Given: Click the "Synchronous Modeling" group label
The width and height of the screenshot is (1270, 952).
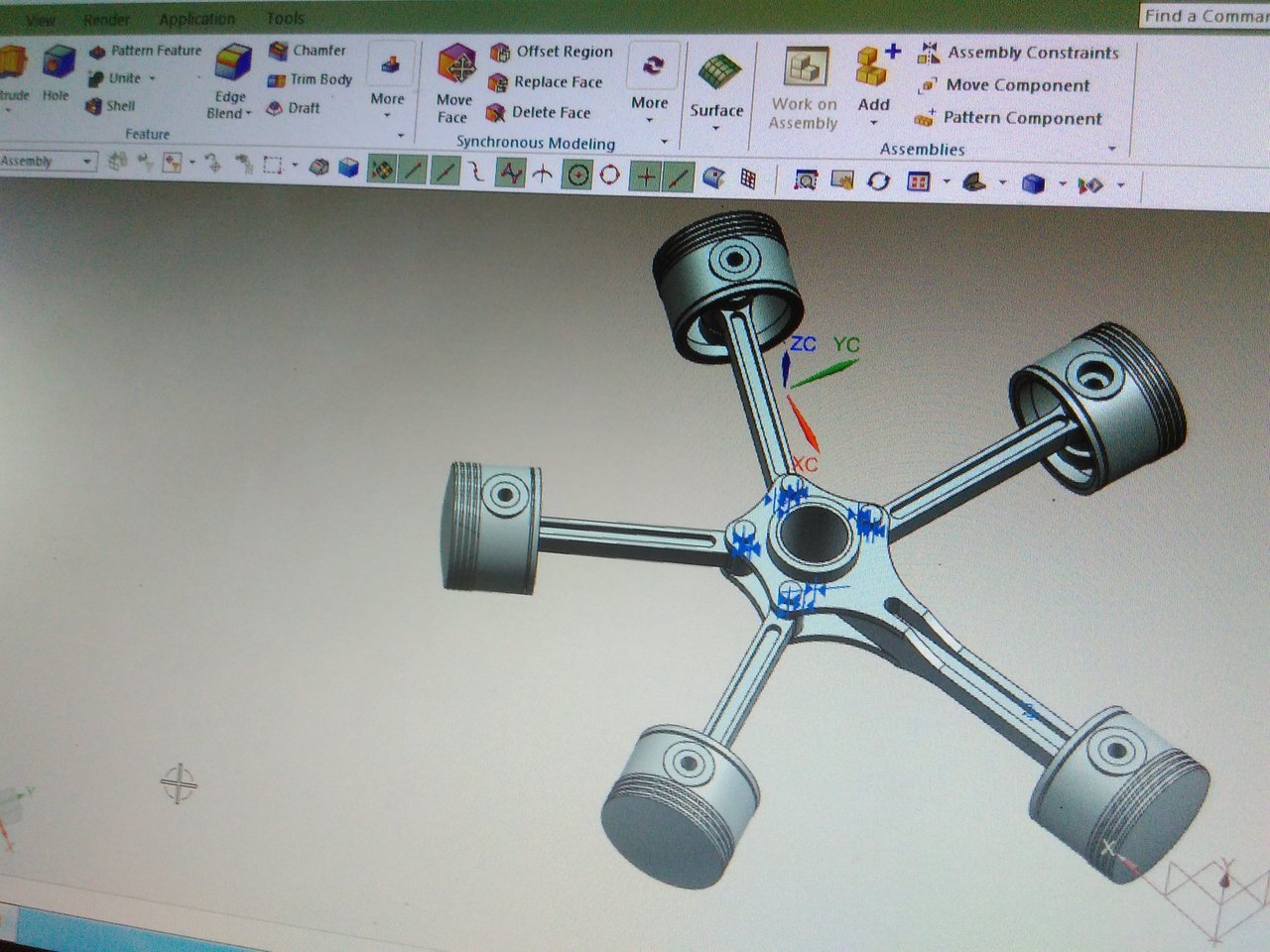Looking at the screenshot, I should [x=536, y=143].
